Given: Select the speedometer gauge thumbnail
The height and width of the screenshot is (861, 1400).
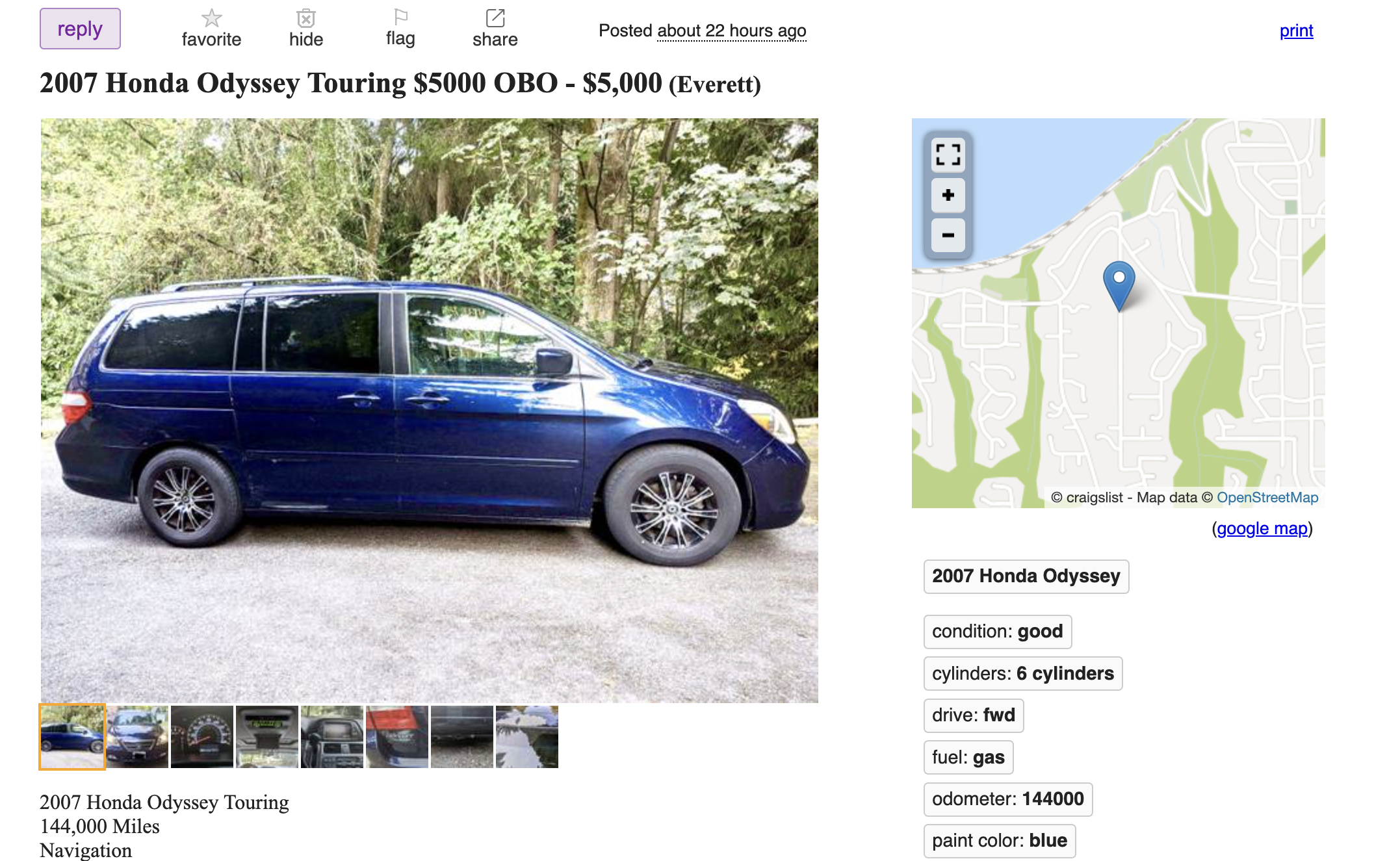Looking at the screenshot, I should coord(202,737).
